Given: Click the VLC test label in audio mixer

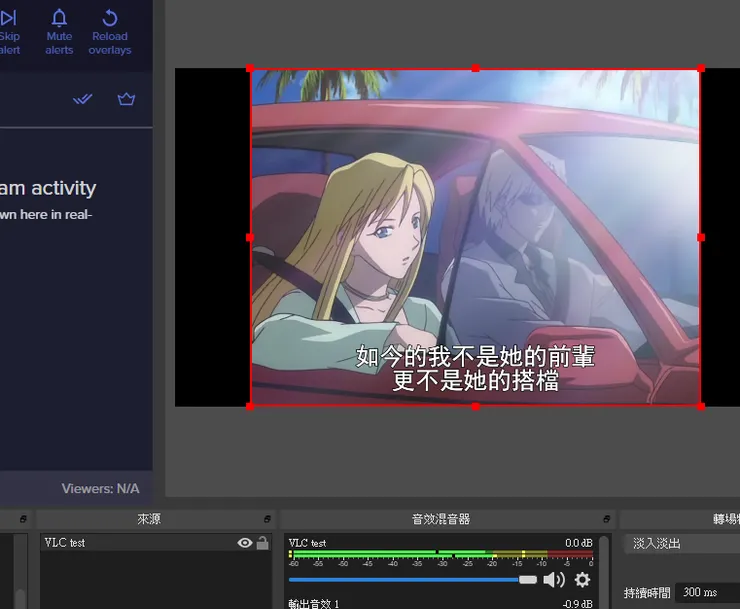Looking at the screenshot, I should [x=307, y=543].
